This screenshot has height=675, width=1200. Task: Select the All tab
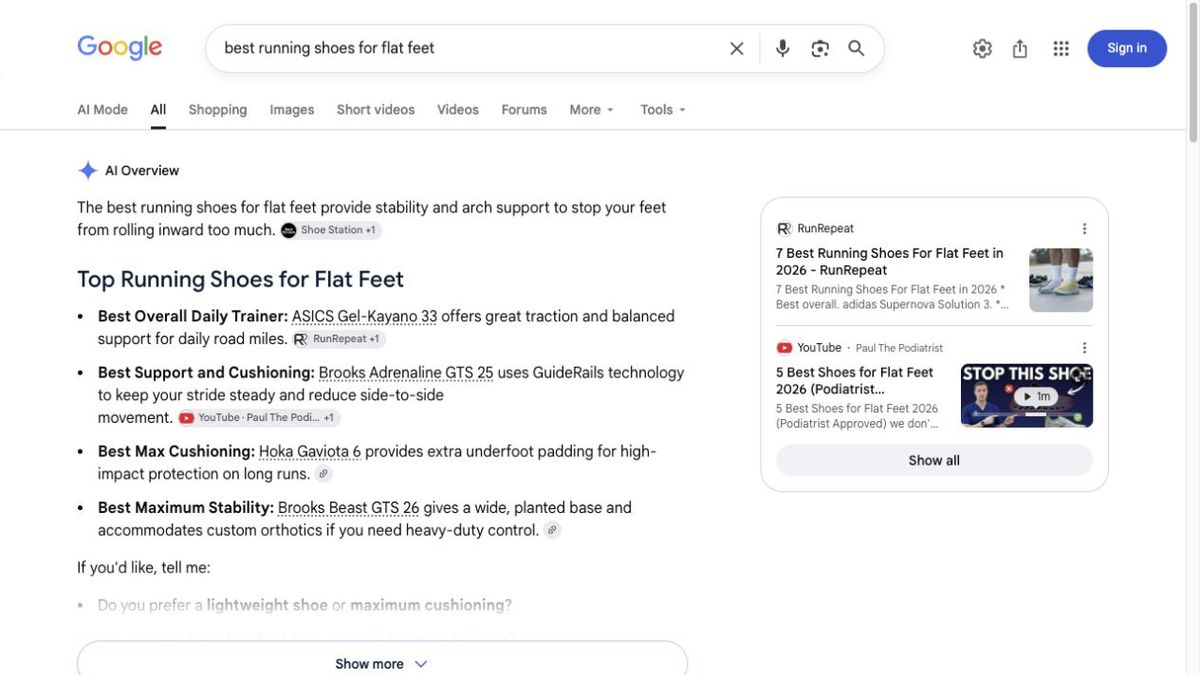click(158, 110)
